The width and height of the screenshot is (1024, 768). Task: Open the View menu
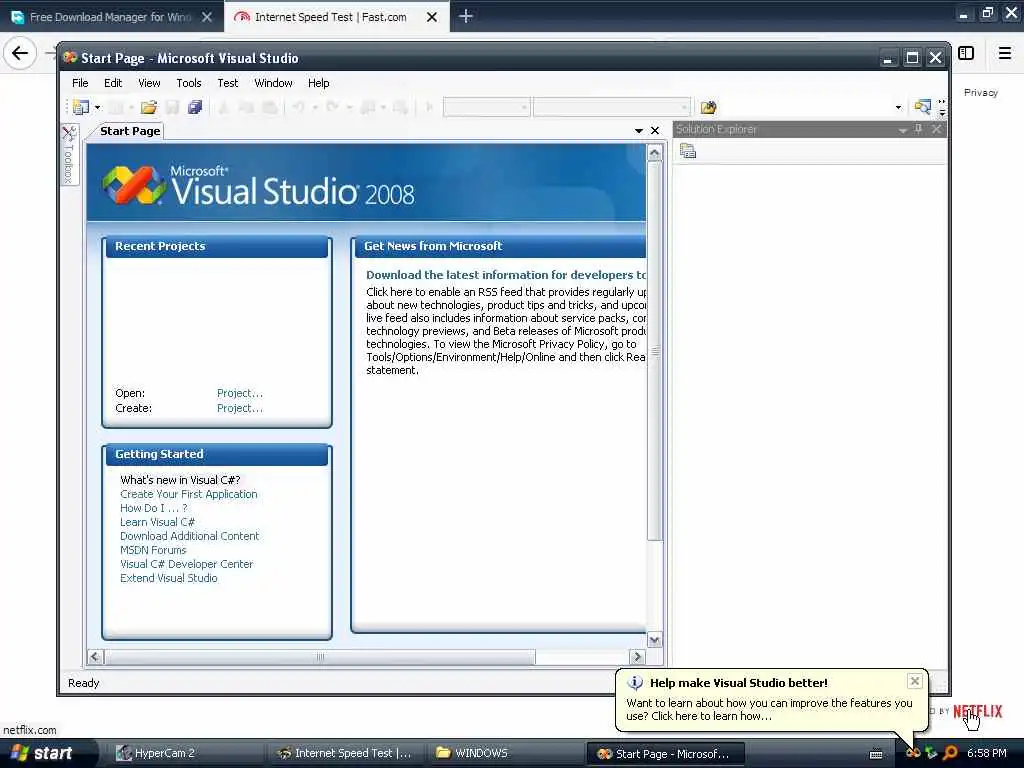click(149, 83)
